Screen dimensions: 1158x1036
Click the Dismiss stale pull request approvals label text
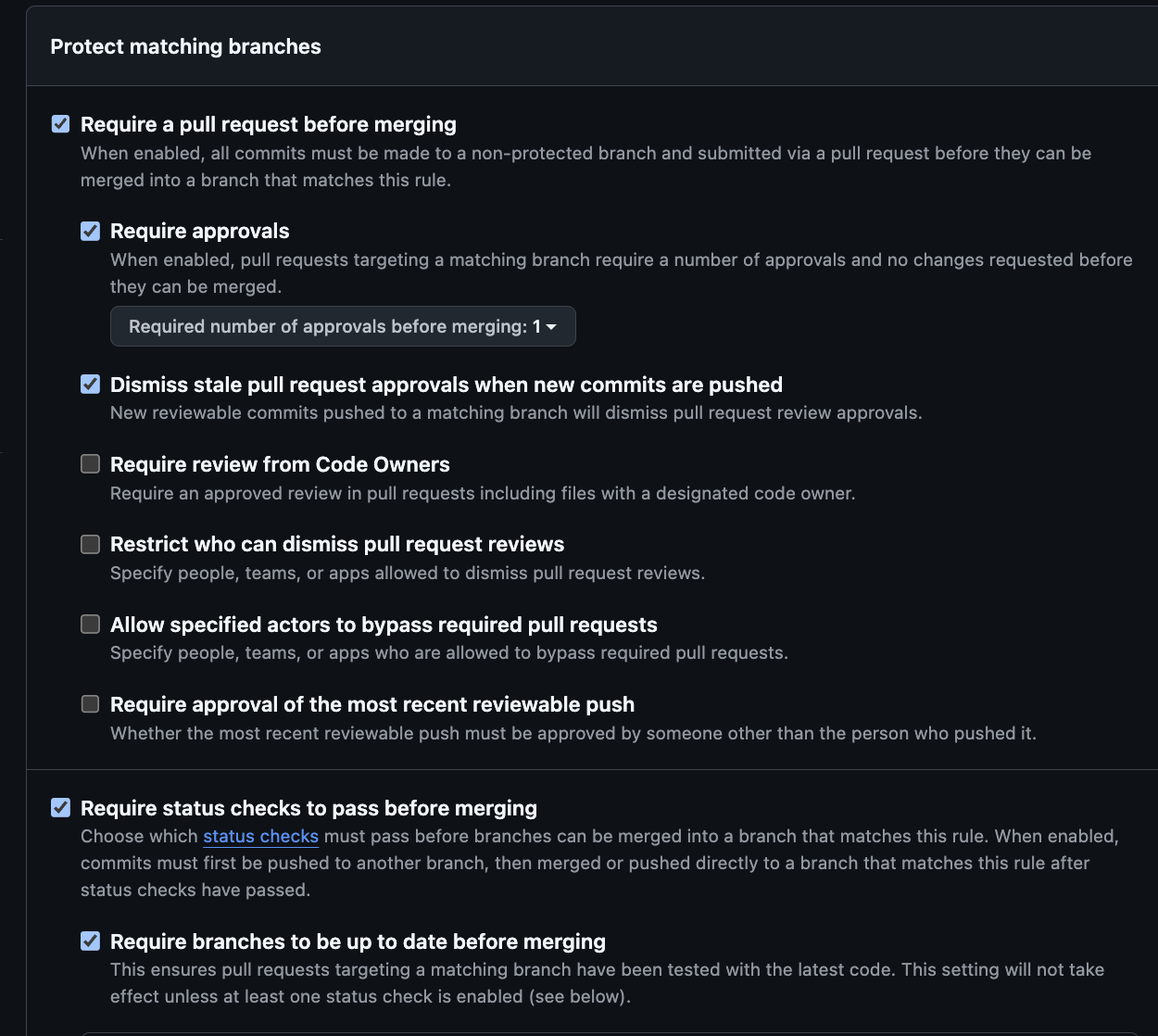tap(446, 385)
